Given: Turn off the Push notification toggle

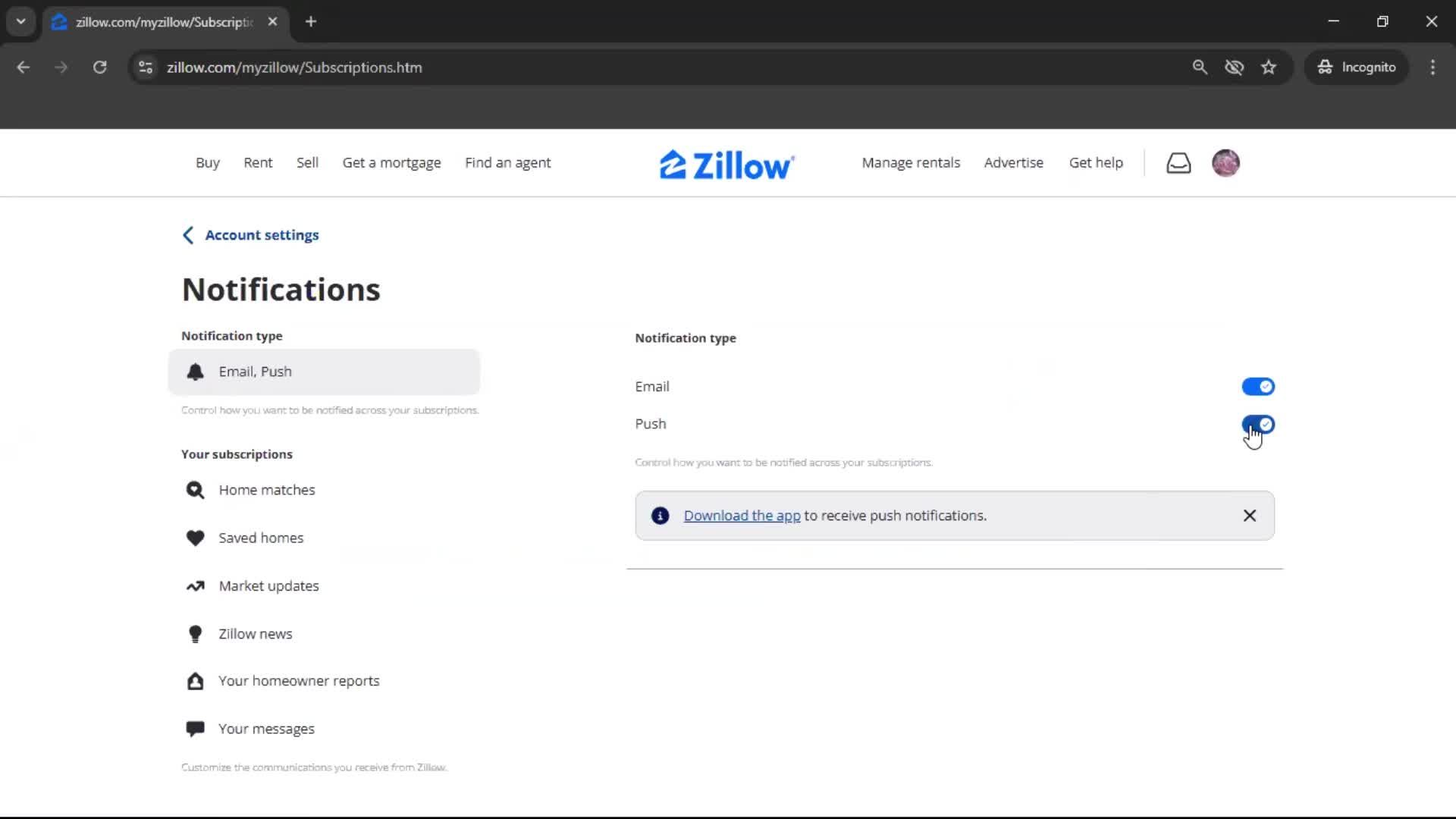Looking at the screenshot, I should [x=1257, y=424].
